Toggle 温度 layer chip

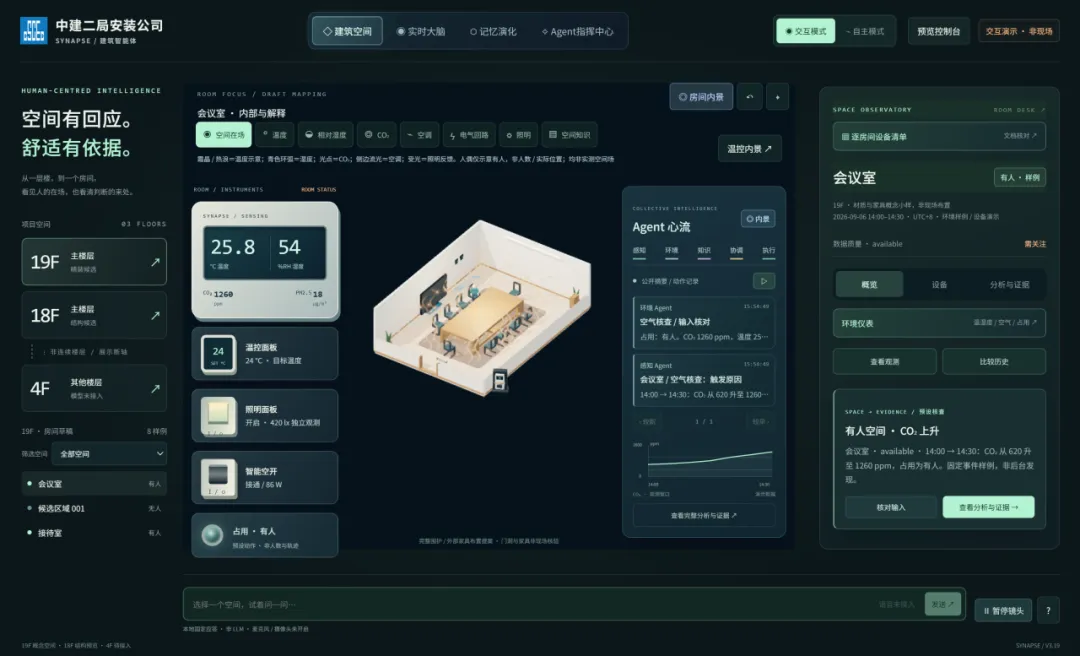point(274,135)
